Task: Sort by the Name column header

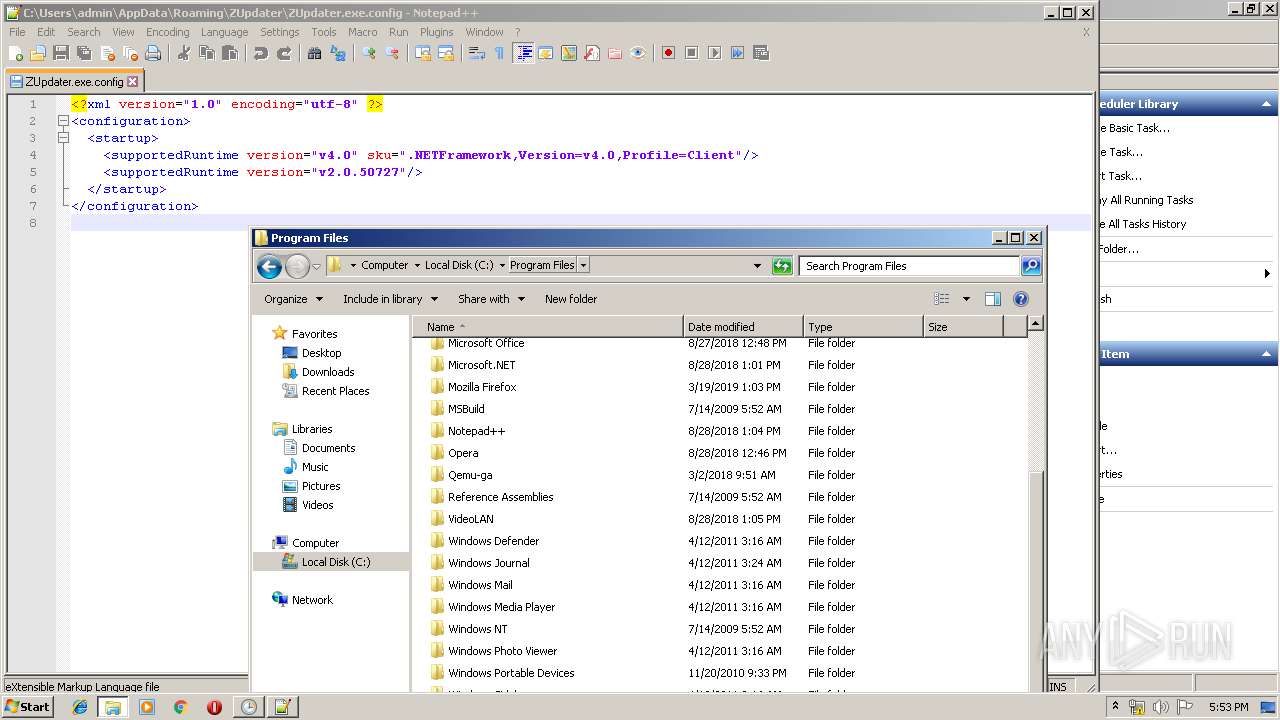Action: tap(548, 327)
